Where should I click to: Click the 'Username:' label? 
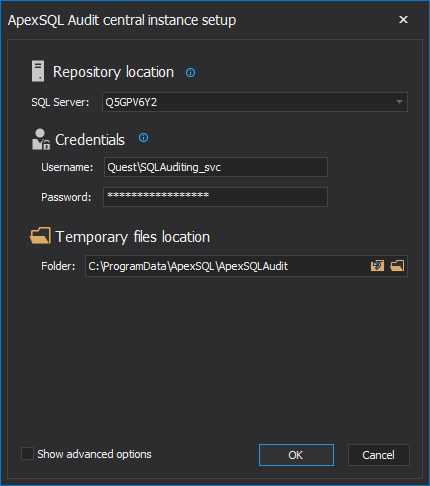[x=67, y=167]
